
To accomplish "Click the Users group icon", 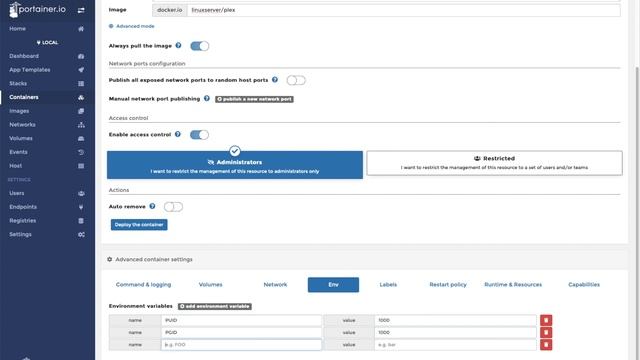I will coord(81,193).
